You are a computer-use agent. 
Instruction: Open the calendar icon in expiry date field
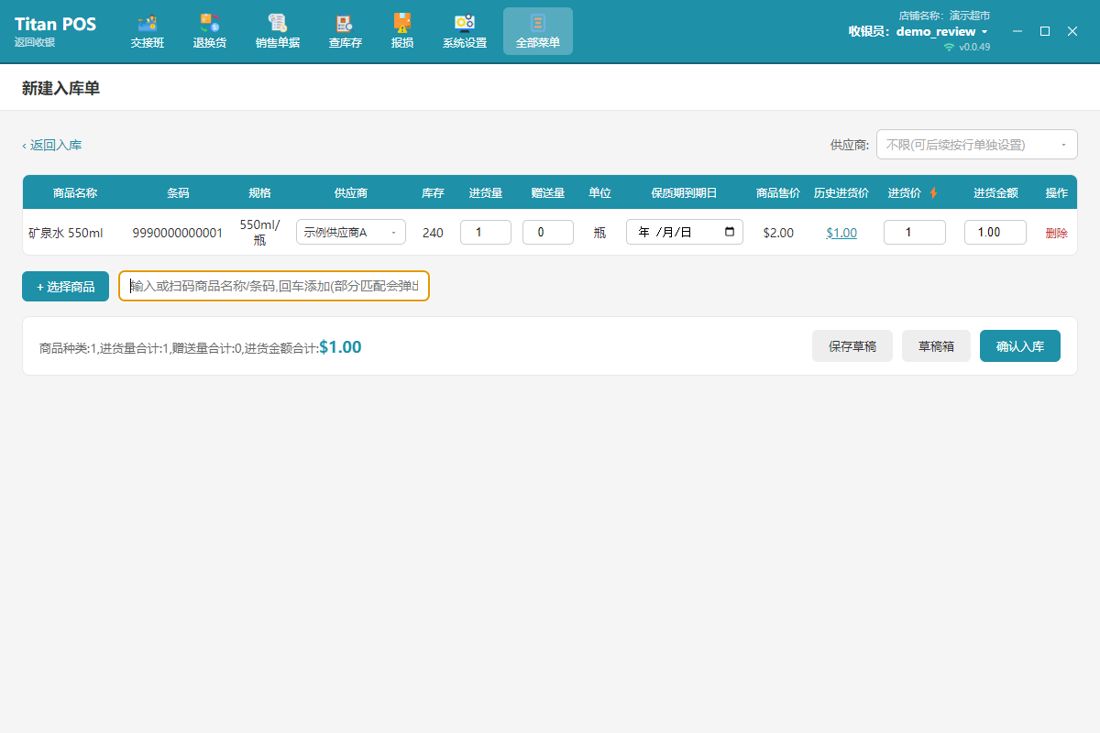(x=730, y=231)
